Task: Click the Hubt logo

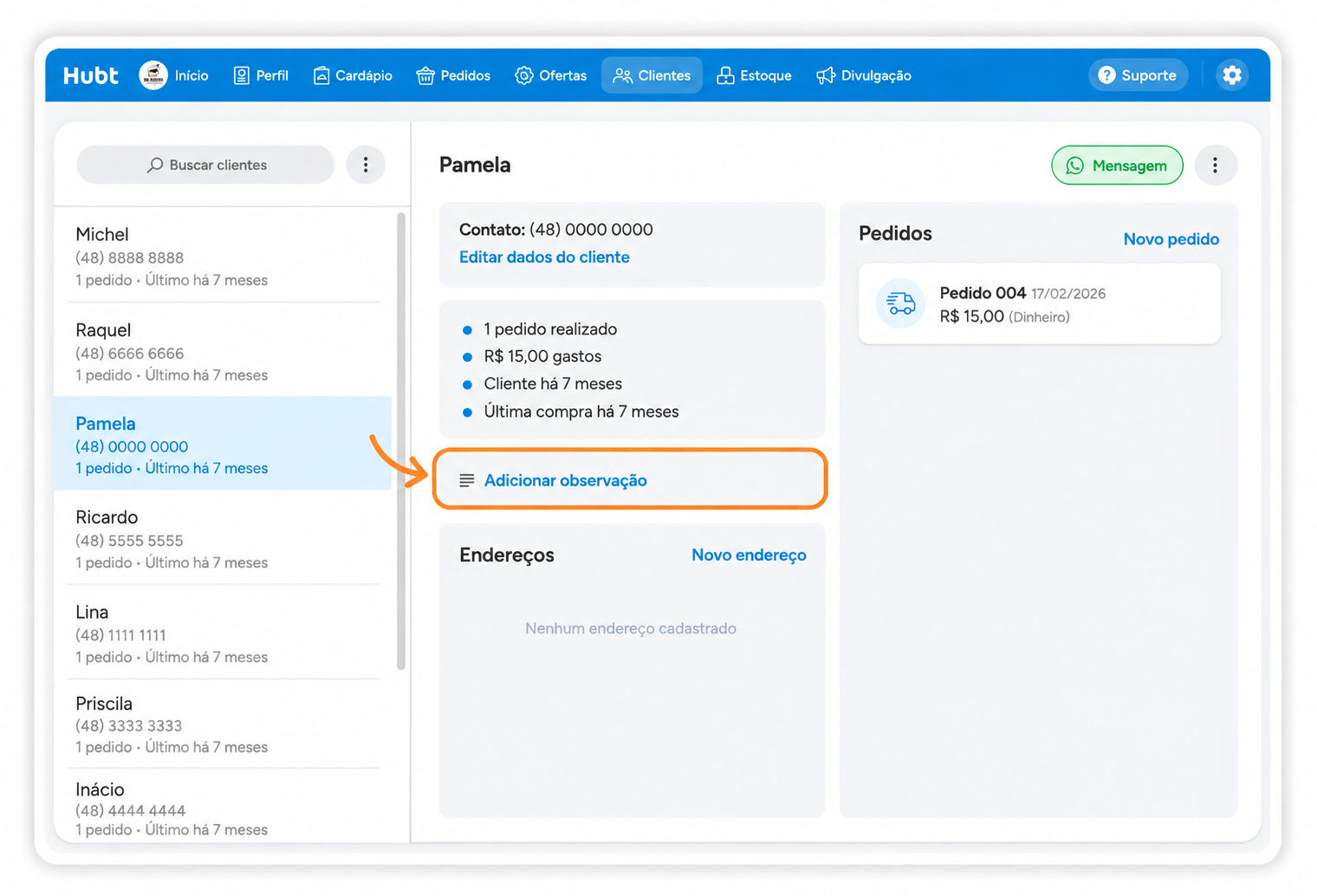Action: pos(90,75)
